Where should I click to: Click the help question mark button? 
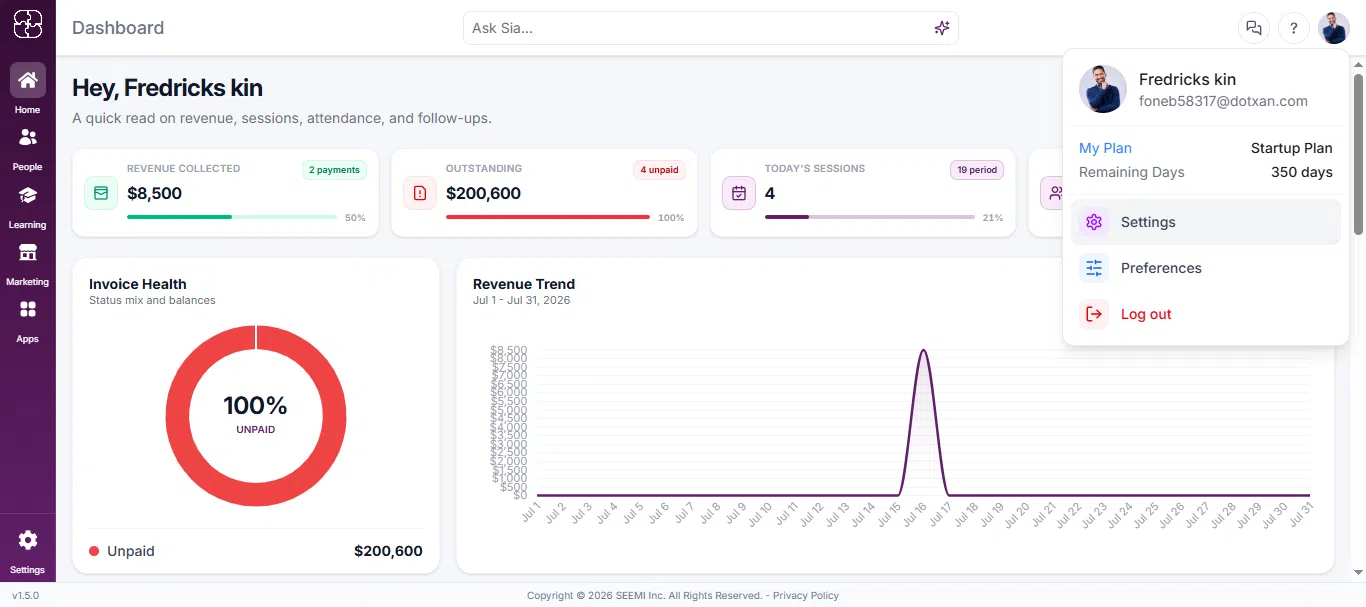click(1293, 28)
